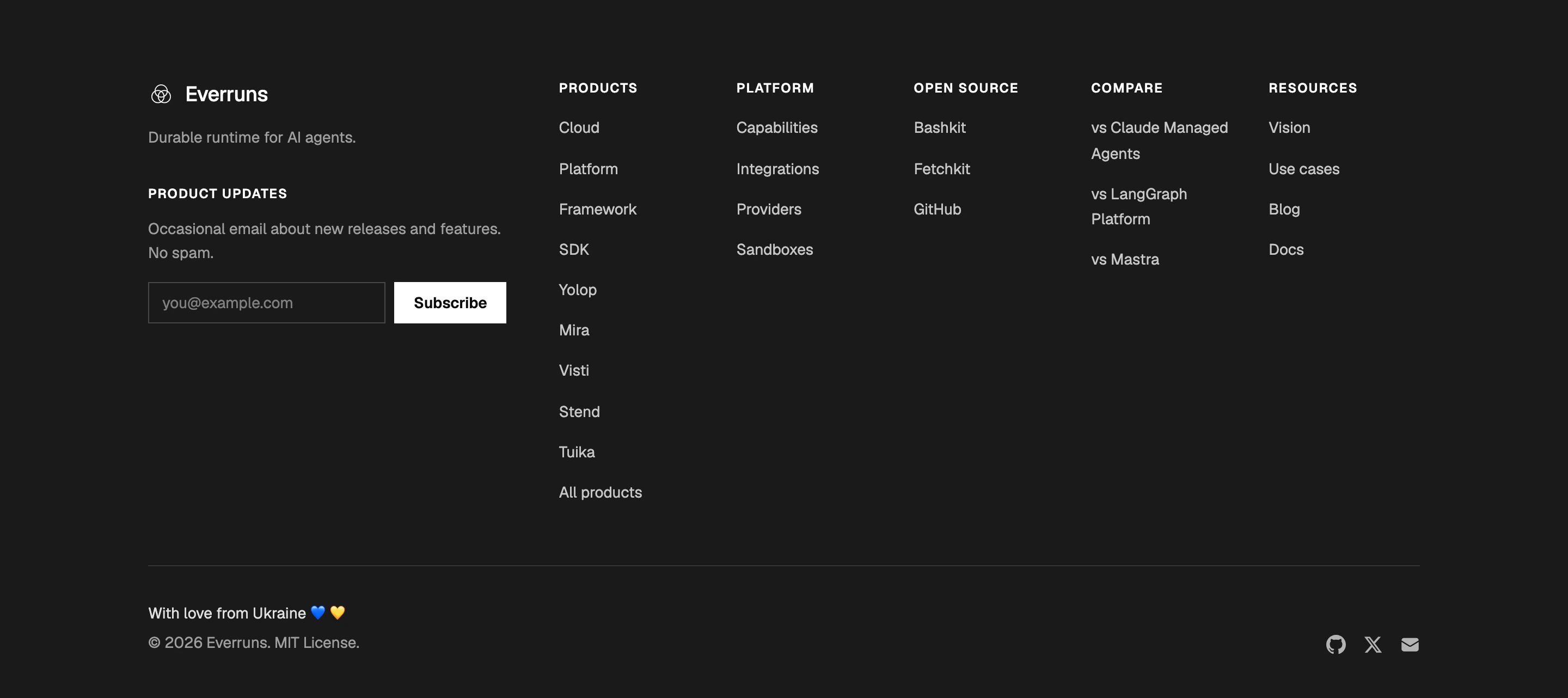Open the Stend product link
This screenshot has height=698, width=1568.
(x=579, y=412)
